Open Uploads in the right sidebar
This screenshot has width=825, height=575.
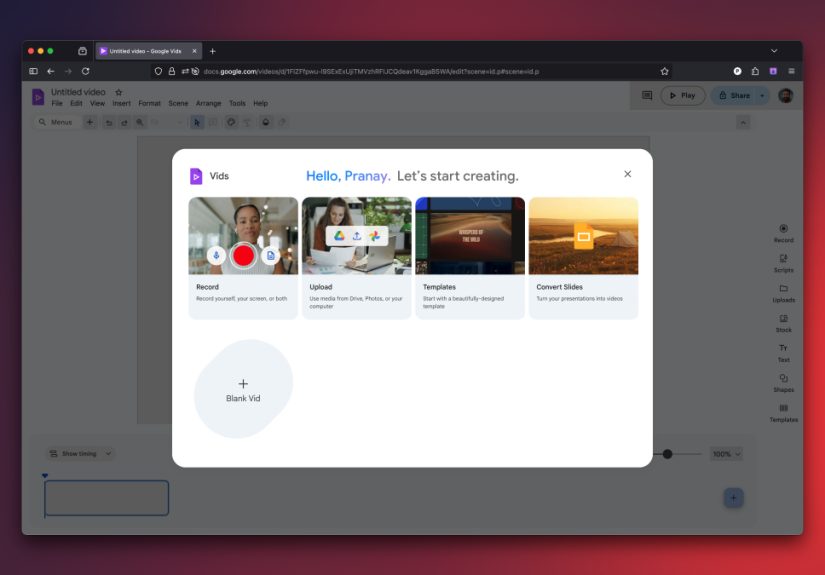pyautogui.click(x=783, y=293)
